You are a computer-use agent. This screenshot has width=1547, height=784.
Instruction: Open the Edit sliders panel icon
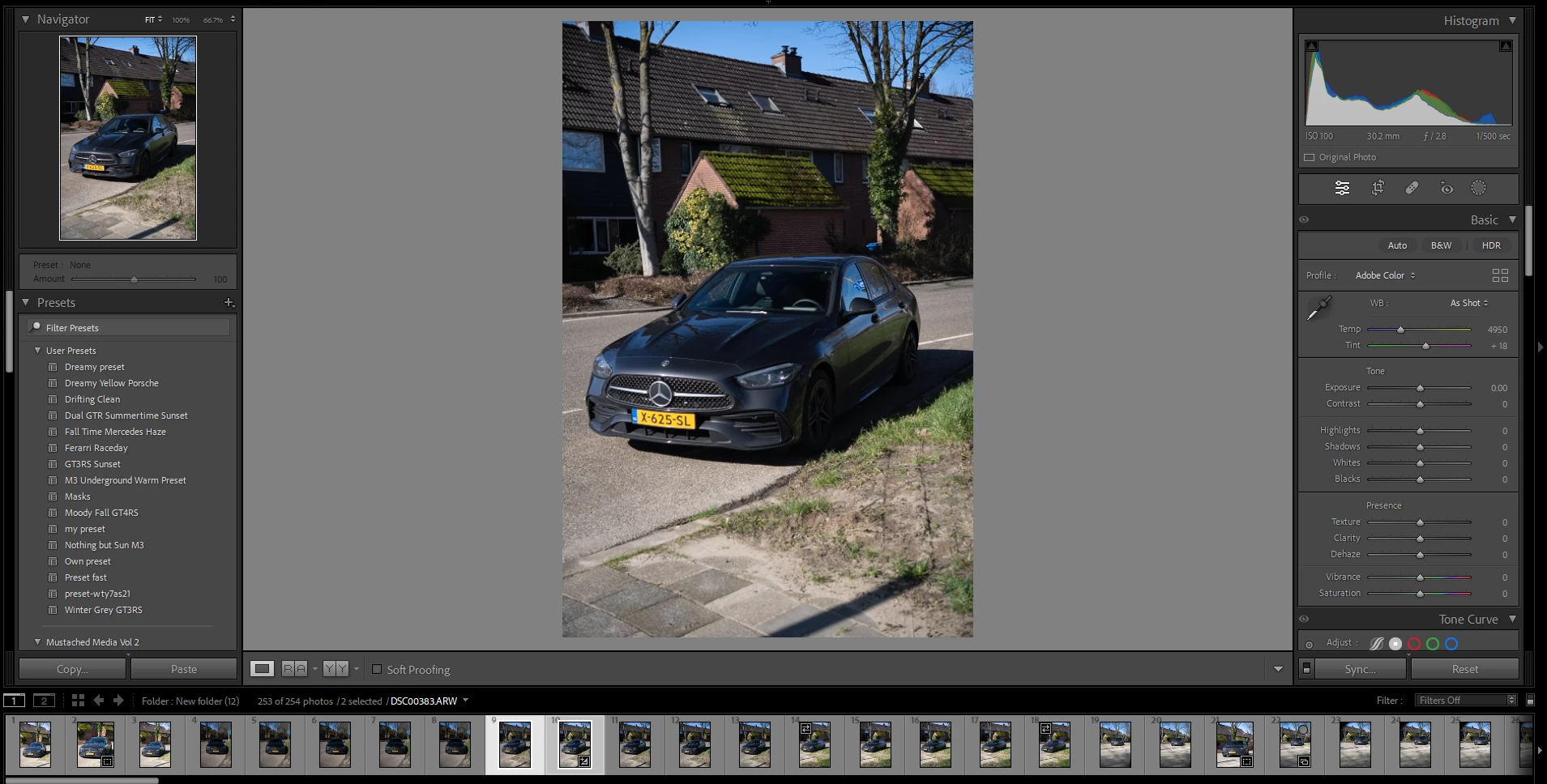pyautogui.click(x=1342, y=188)
